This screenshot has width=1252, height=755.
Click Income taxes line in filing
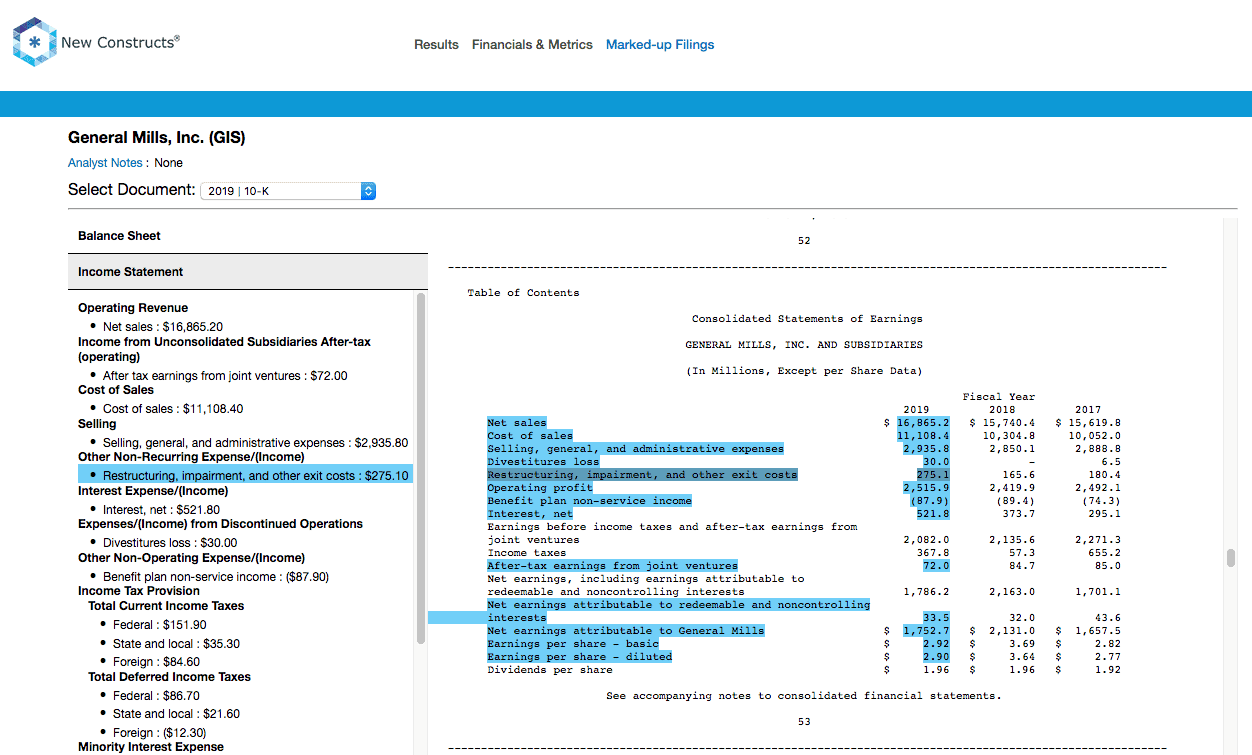[x=527, y=553]
